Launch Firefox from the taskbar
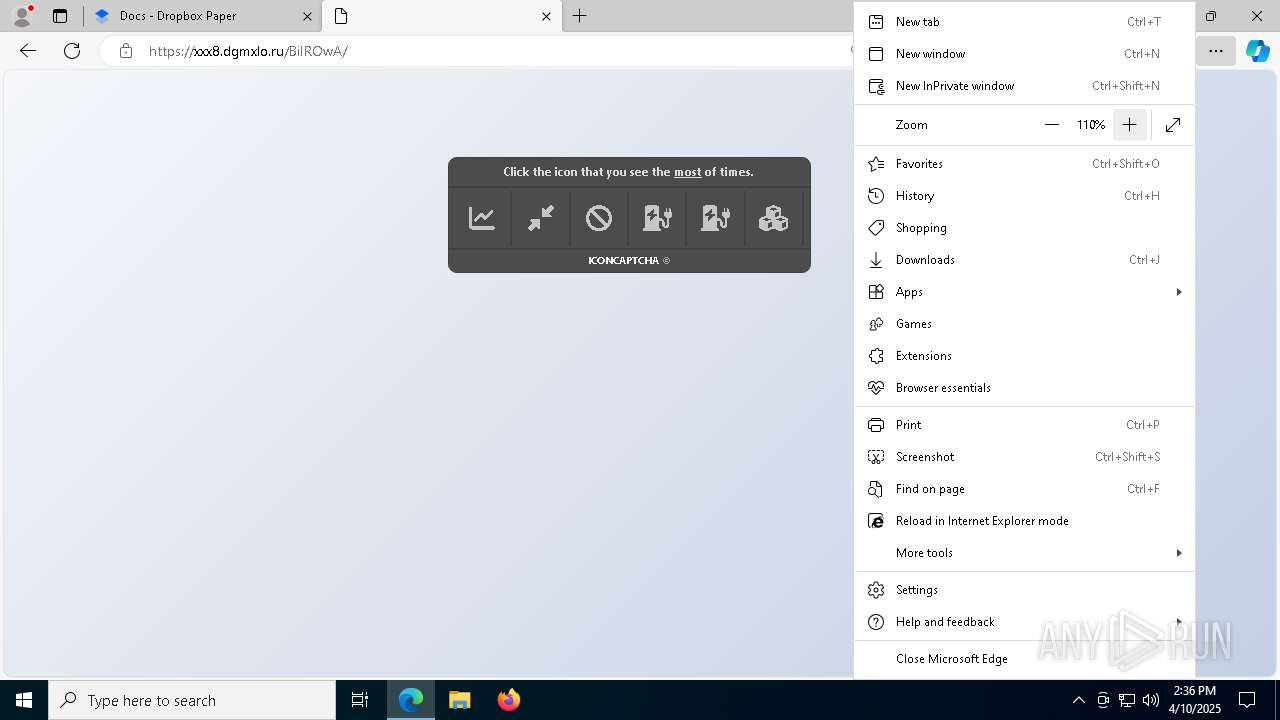Image resolution: width=1280 pixels, height=720 pixels. tap(509, 700)
